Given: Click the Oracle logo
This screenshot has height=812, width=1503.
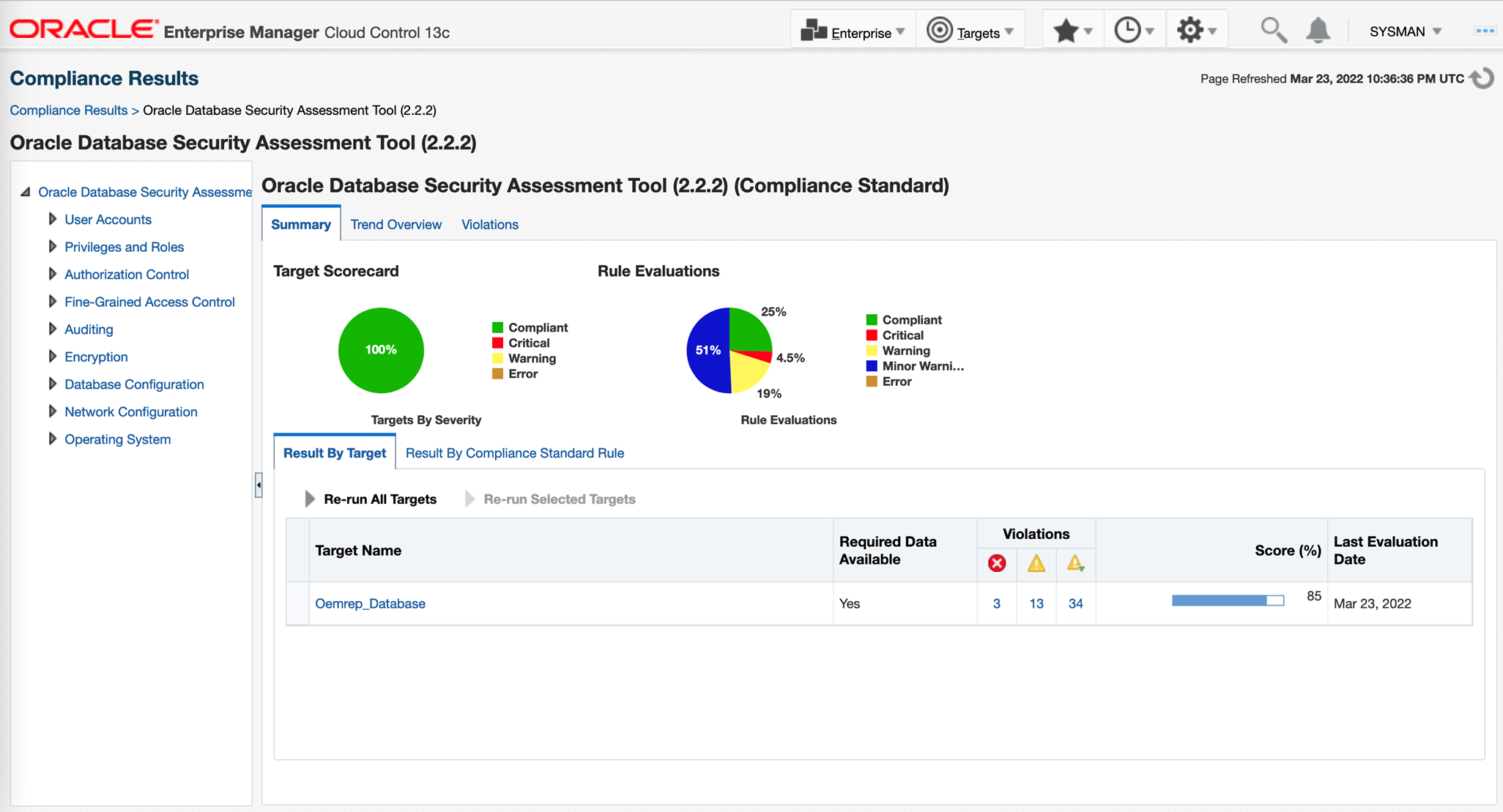Looking at the screenshot, I should tap(83, 29).
